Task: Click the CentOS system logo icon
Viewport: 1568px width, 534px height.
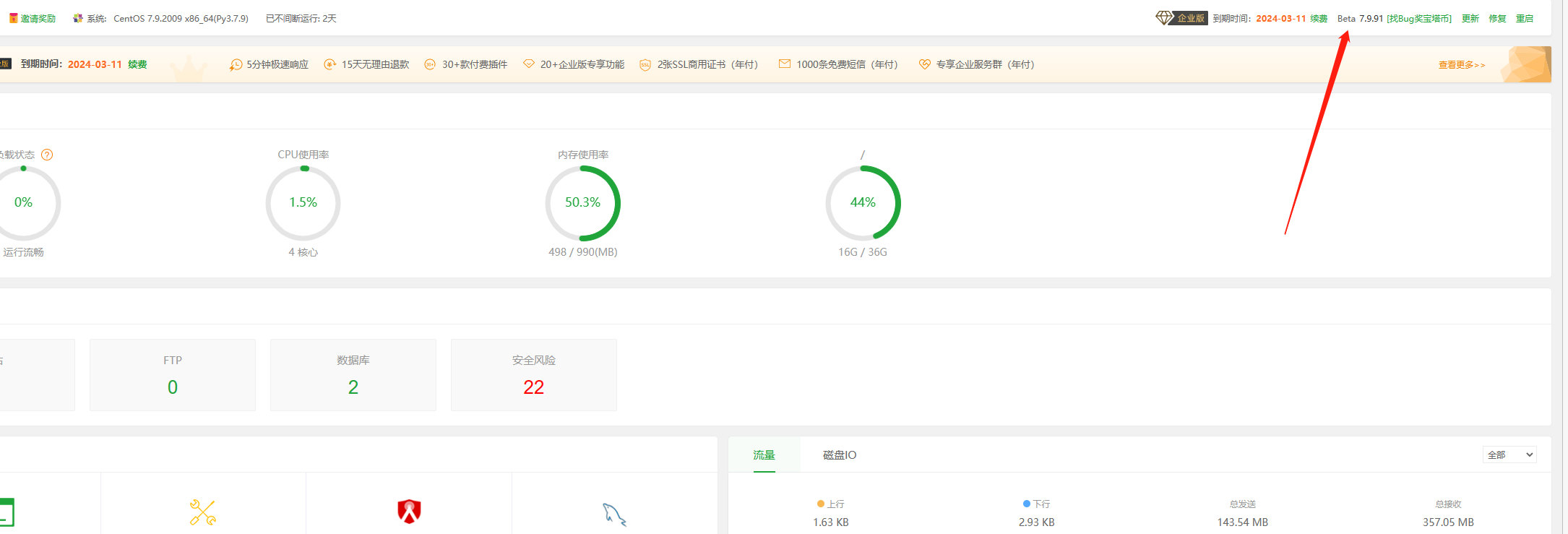Action: [77, 18]
